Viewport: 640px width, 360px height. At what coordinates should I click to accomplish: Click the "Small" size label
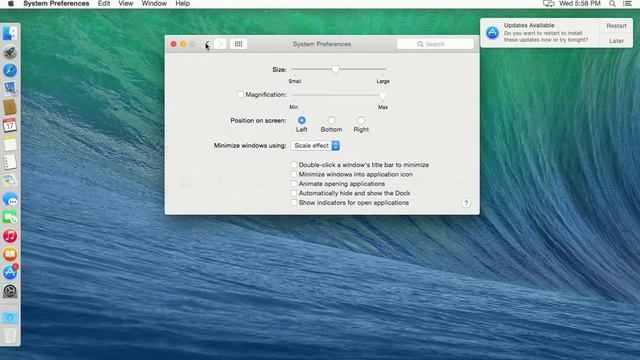tap(295, 81)
